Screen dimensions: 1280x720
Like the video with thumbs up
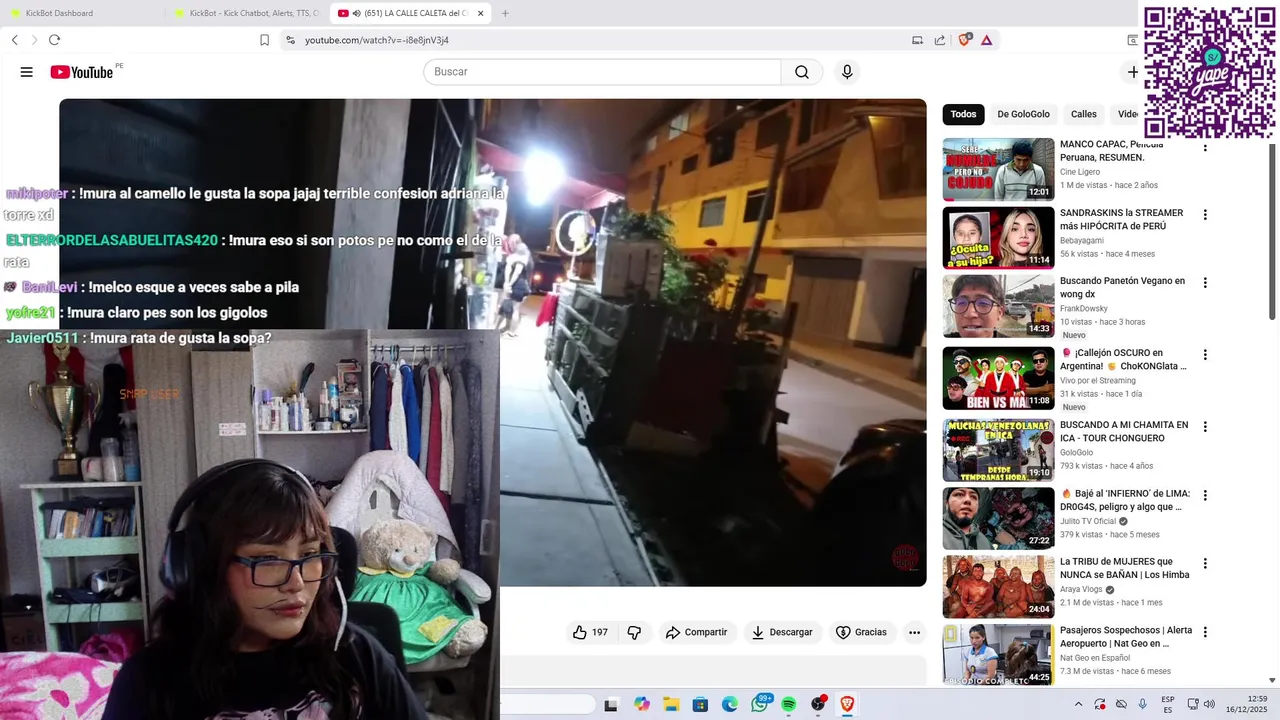[590, 632]
